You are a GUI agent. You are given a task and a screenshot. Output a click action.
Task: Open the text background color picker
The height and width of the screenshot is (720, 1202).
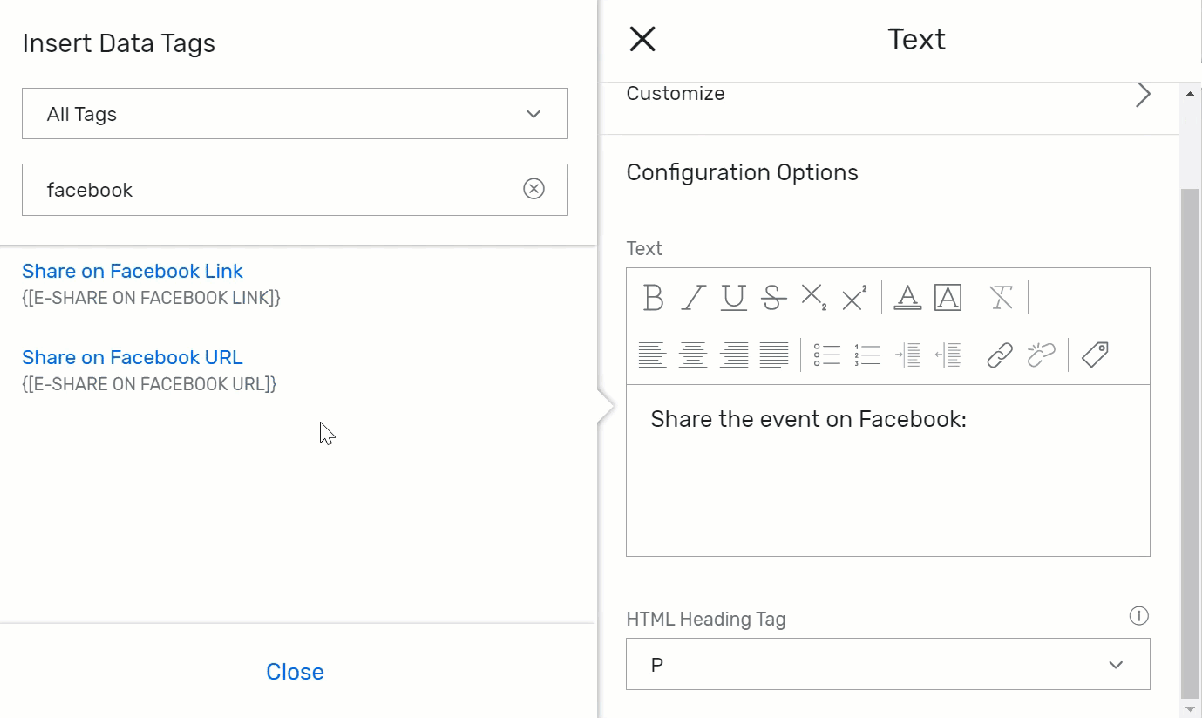click(947, 297)
